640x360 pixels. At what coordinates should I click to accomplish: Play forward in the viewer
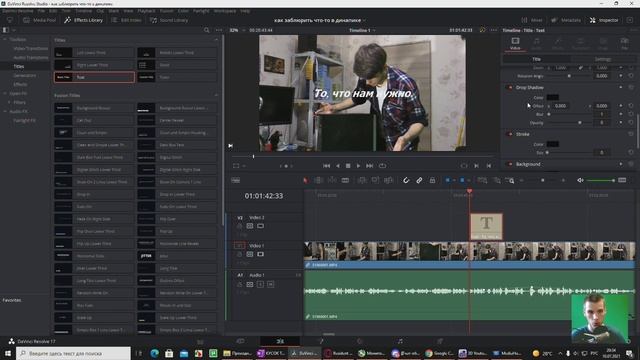(x=358, y=166)
